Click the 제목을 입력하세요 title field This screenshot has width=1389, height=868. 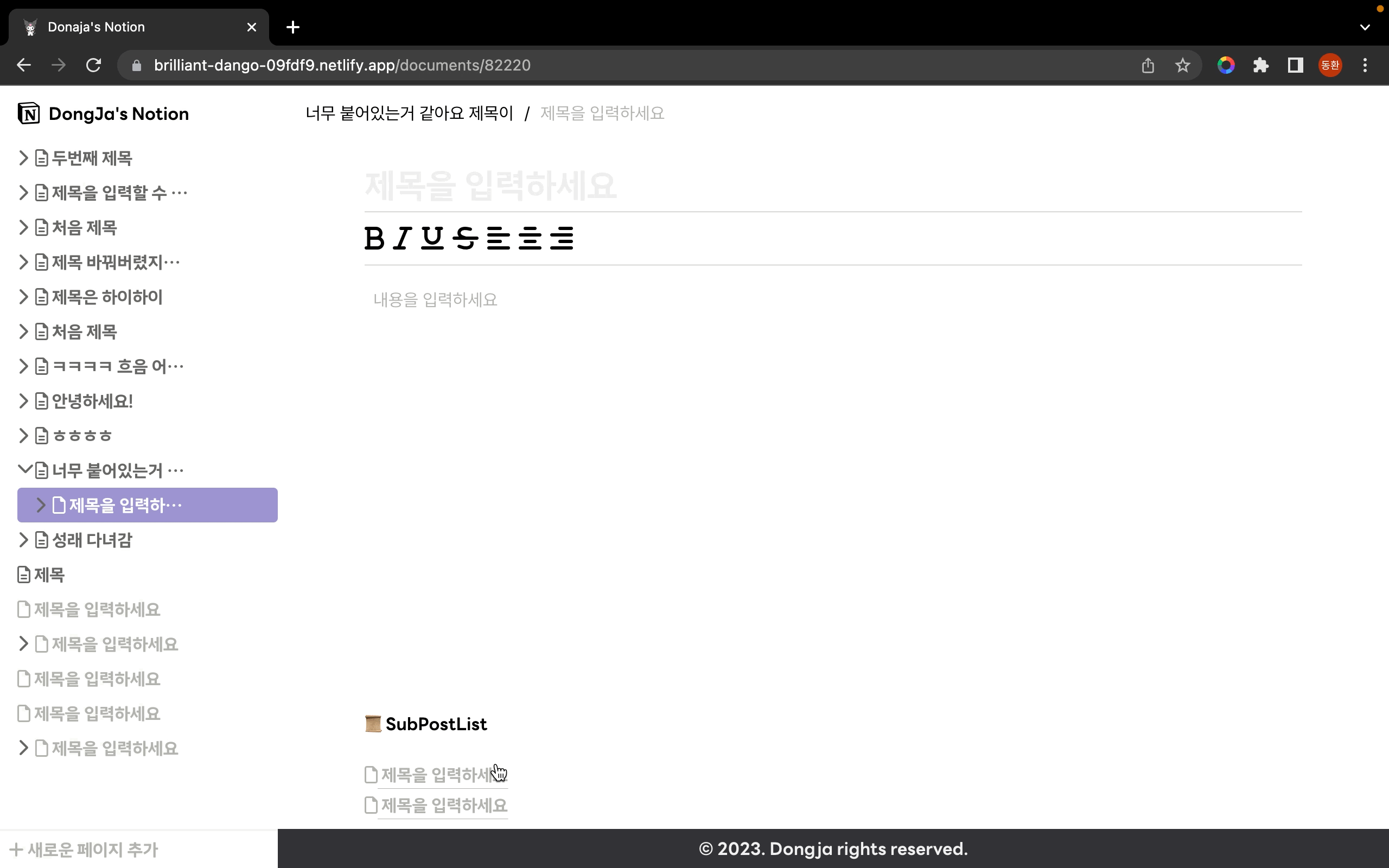tap(490, 186)
